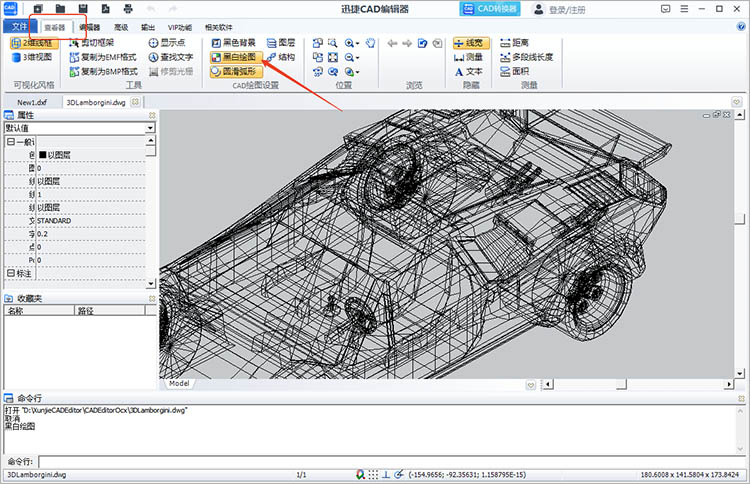
Task: Select the 多段线长度 polyline length tool
Action: [x=527, y=57]
